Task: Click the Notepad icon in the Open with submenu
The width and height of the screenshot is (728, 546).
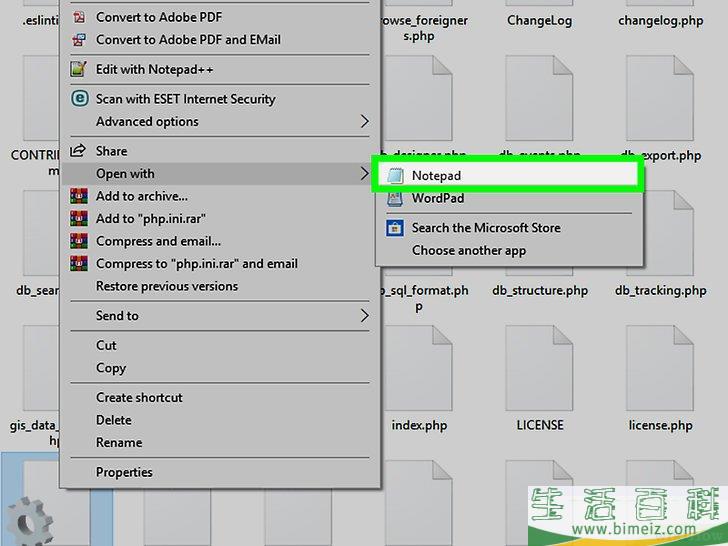Action: point(395,176)
